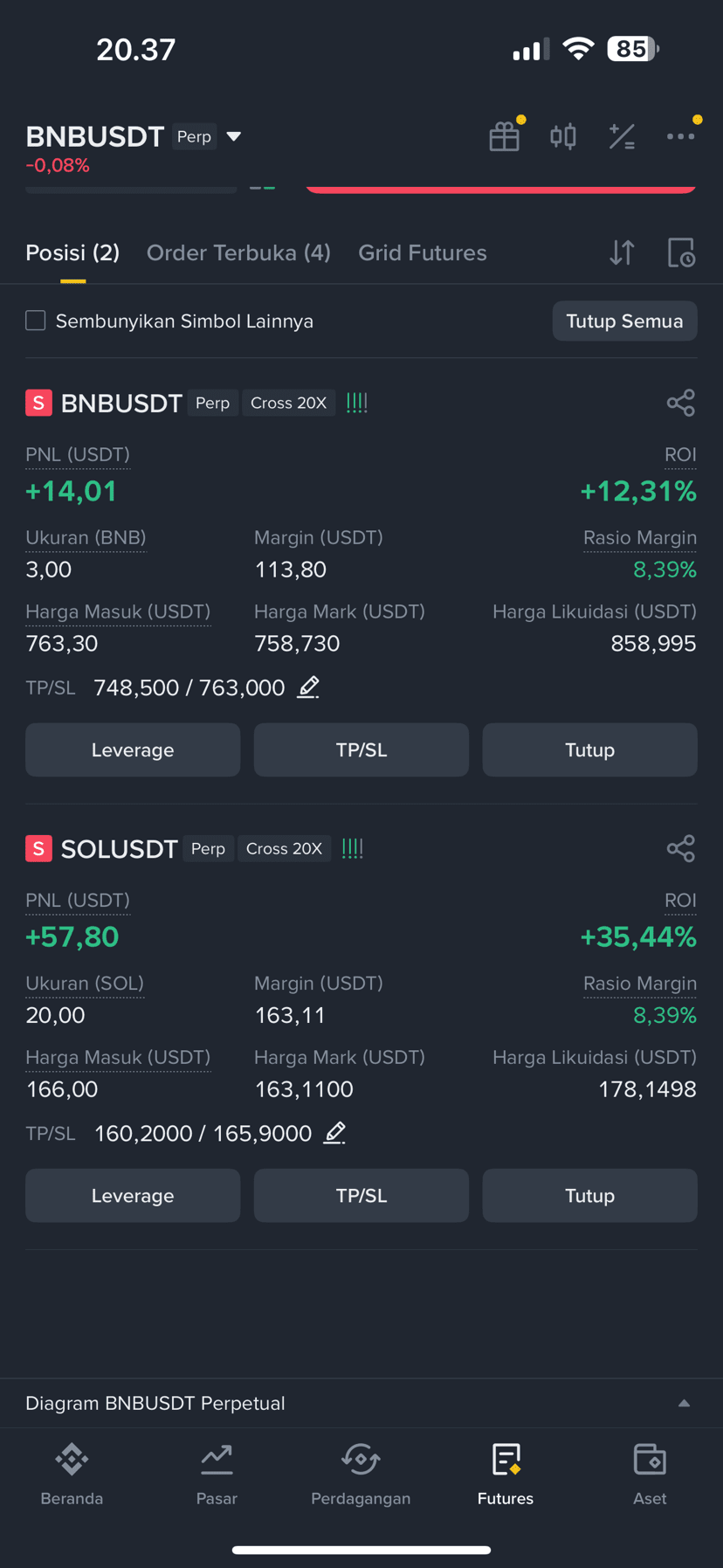Open the three-dot more options menu
The width and height of the screenshot is (723, 1568).
(x=681, y=136)
